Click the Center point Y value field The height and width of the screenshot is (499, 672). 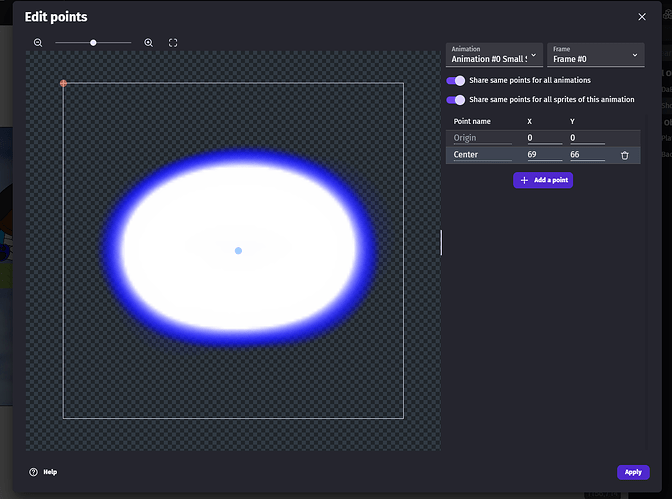586,155
